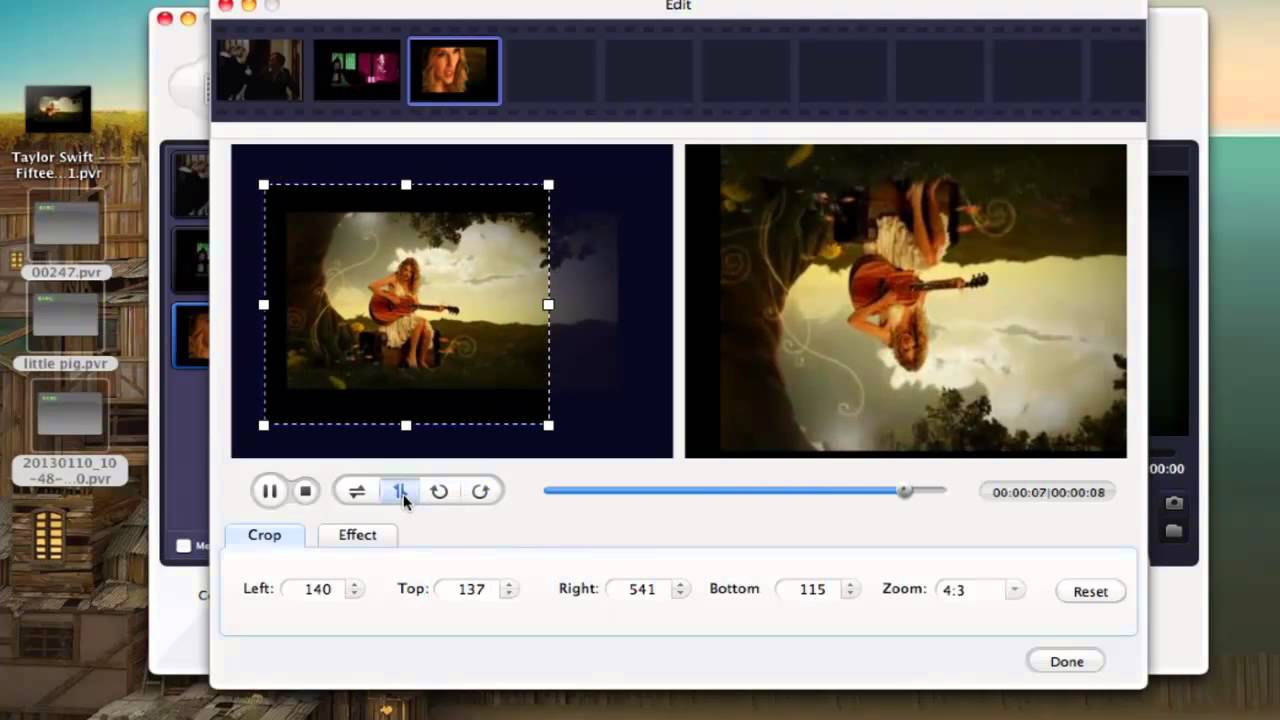1280x720 pixels.
Task: Select the highlighted third filmstrip thumbnail
Action: coord(454,70)
